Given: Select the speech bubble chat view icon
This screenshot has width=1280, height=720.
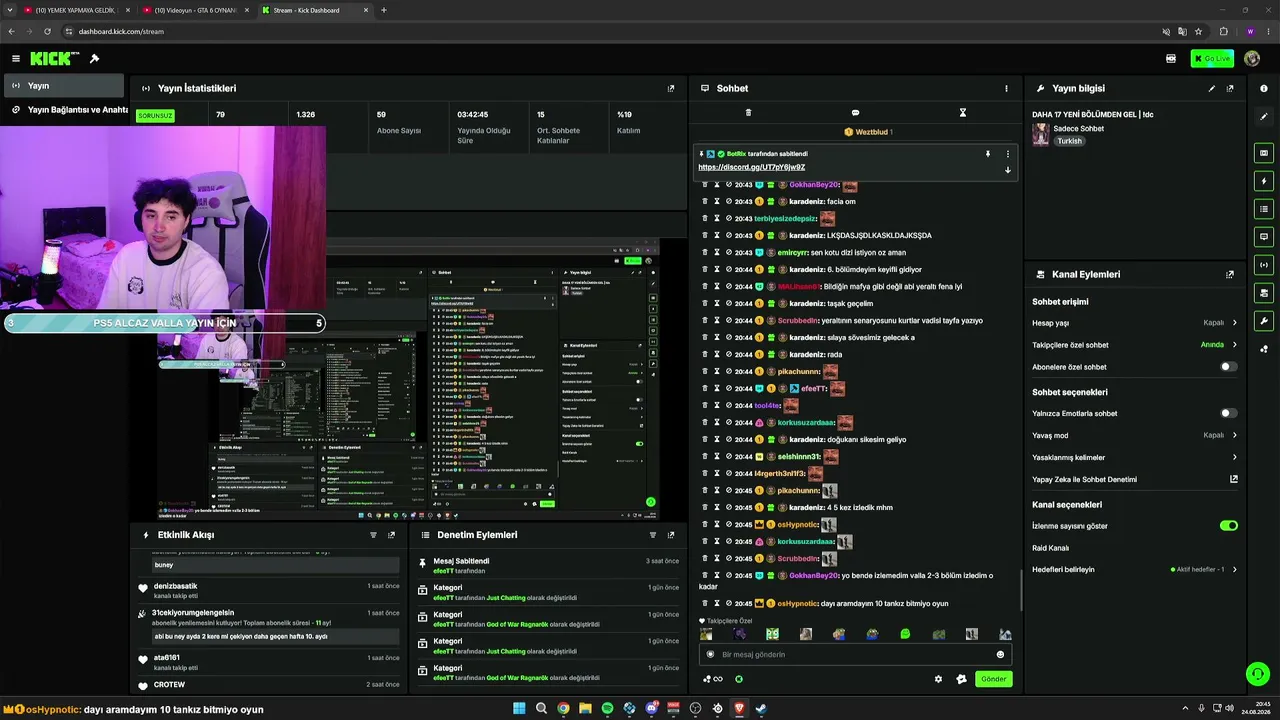Looking at the screenshot, I should (x=855, y=113).
